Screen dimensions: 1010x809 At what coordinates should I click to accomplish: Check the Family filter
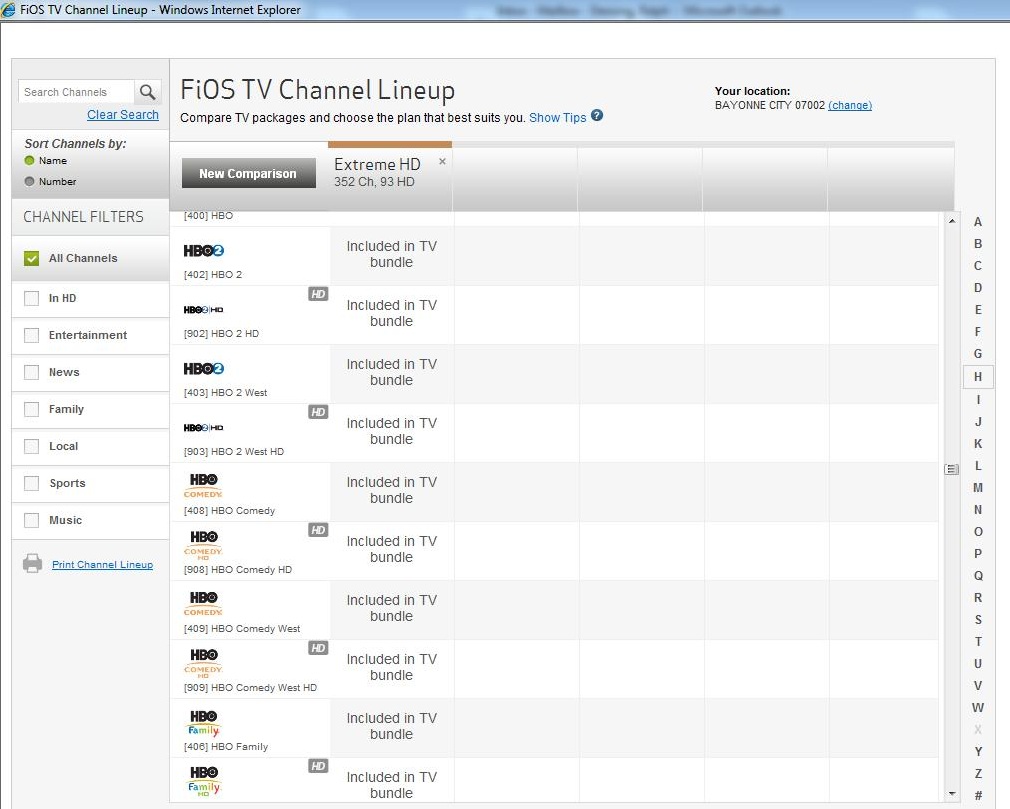pos(31,409)
